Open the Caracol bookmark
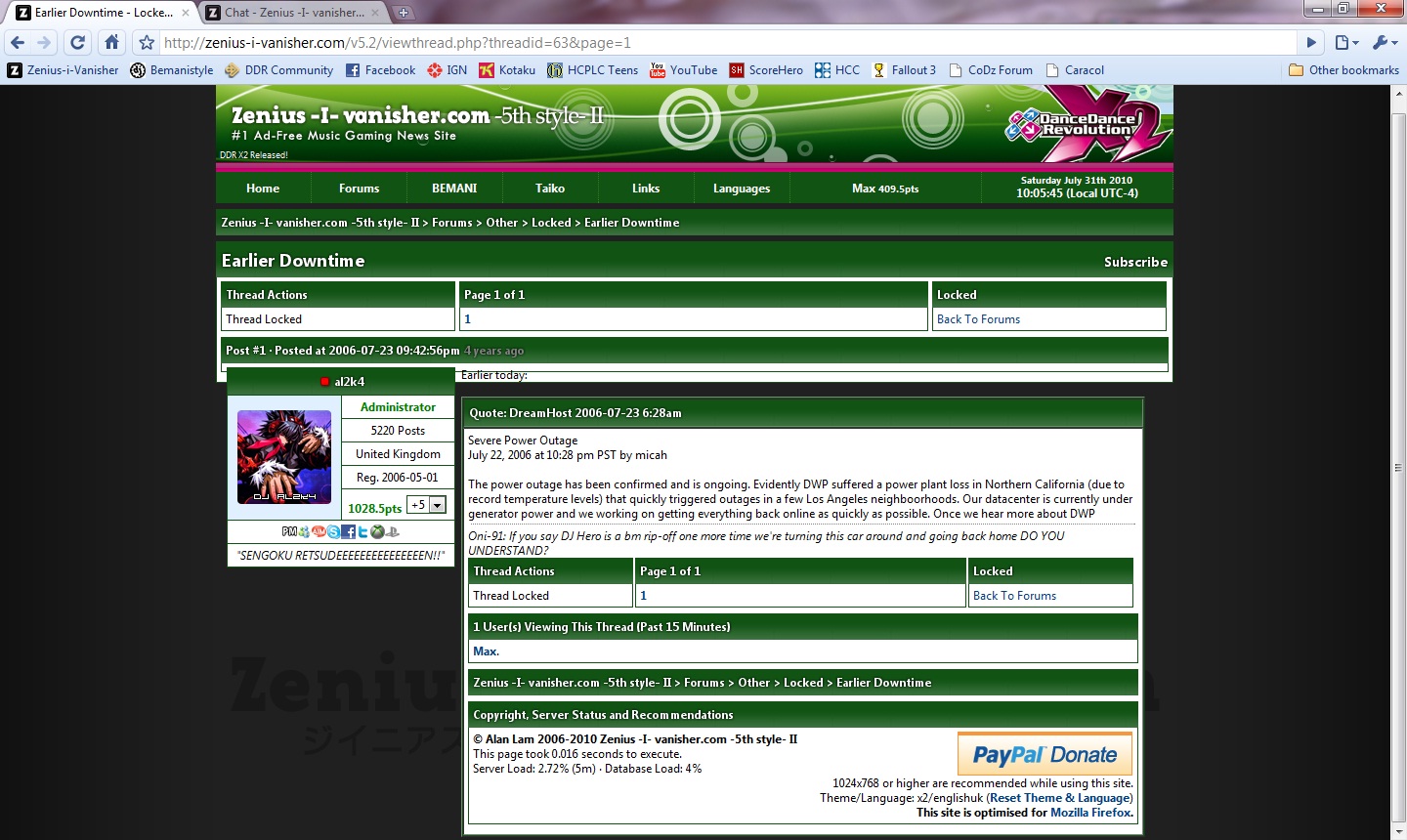The image size is (1407, 840). click(x=1075, y=70)
